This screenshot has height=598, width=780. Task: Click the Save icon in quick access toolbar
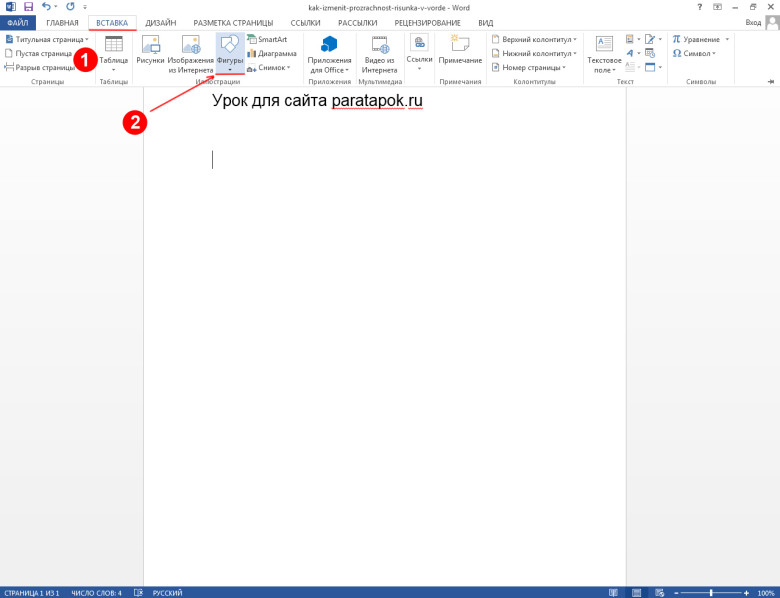28,7
